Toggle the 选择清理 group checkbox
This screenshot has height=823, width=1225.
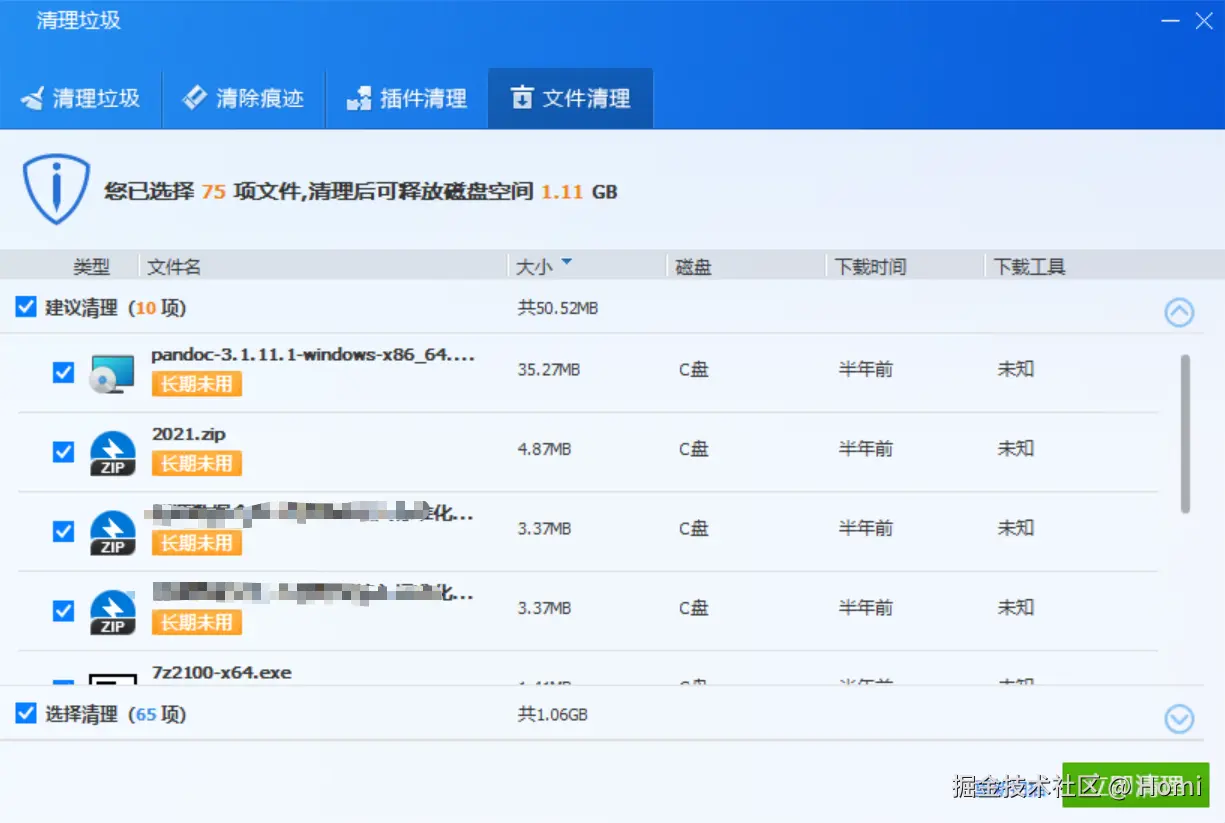point(26,713)
